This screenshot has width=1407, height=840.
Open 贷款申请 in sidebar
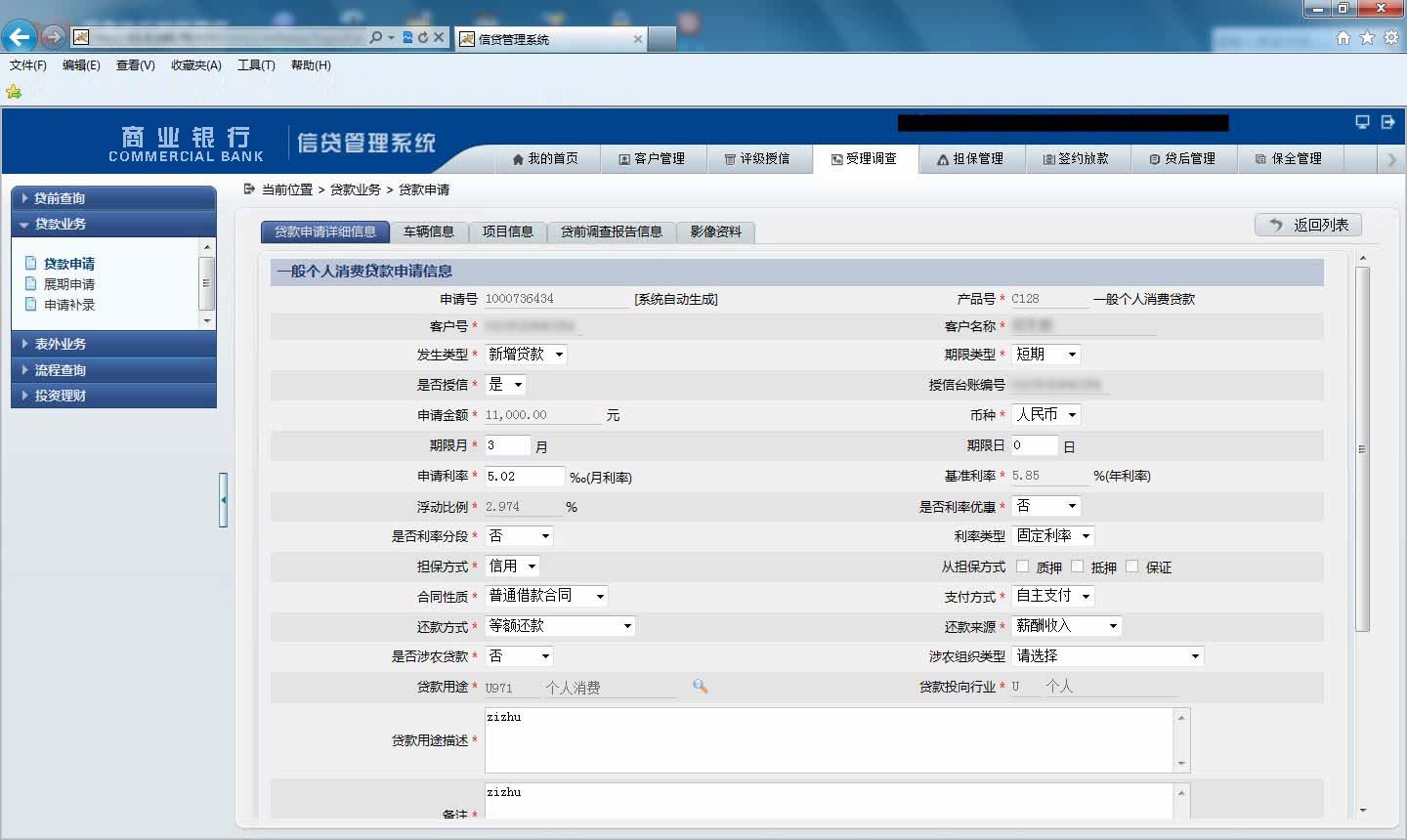68,264
